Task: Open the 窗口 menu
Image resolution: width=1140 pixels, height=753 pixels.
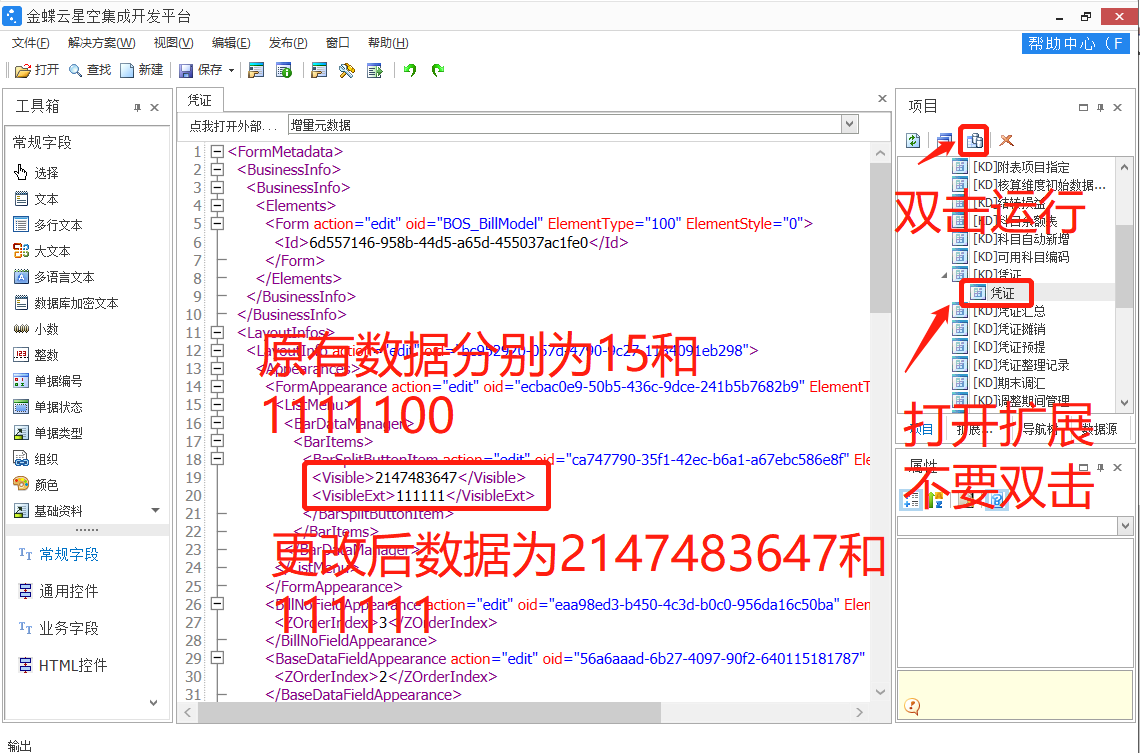Action: (x=337, y=43)
